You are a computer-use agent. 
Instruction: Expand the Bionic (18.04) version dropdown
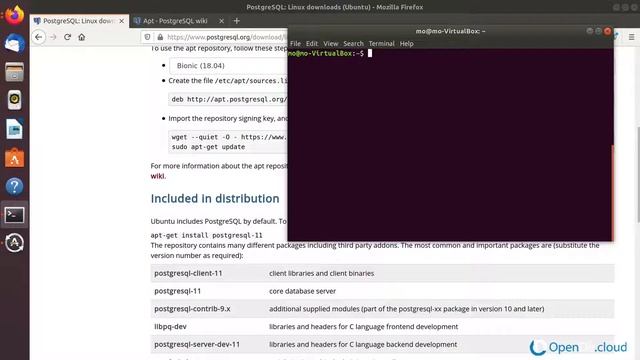[x=228, y=66]
